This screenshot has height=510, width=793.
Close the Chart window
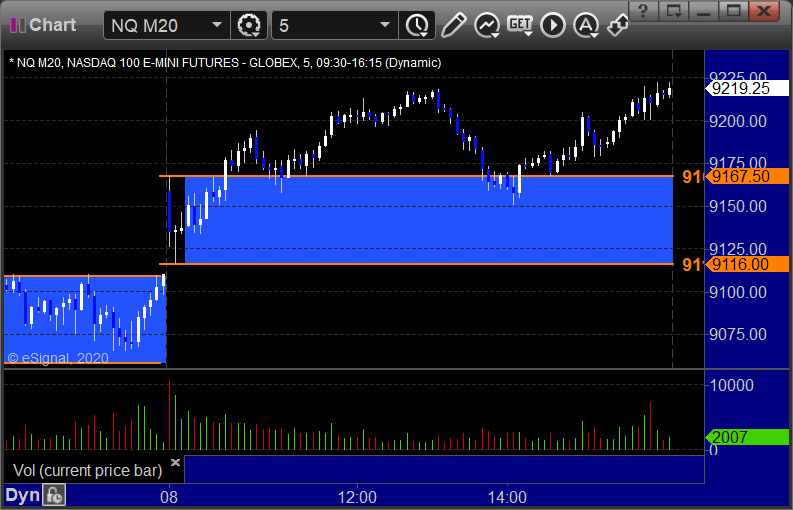[x=764, y=10]
